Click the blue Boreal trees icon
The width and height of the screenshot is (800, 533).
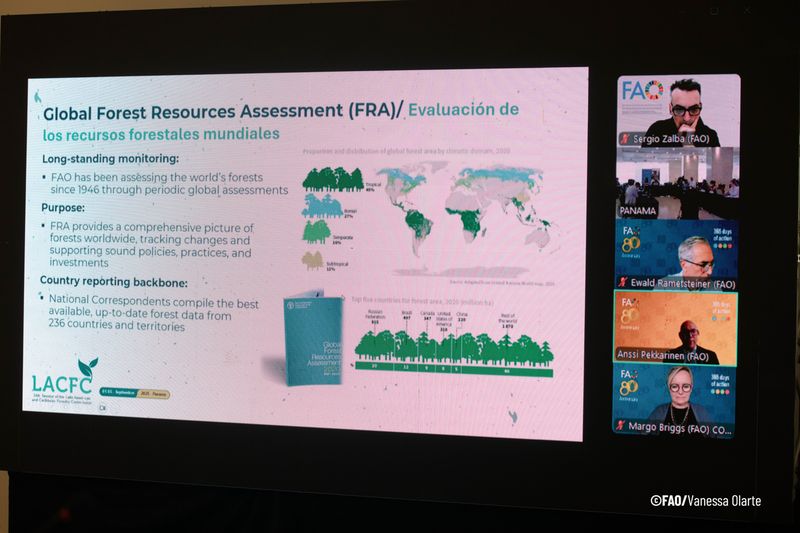[323, 206]
